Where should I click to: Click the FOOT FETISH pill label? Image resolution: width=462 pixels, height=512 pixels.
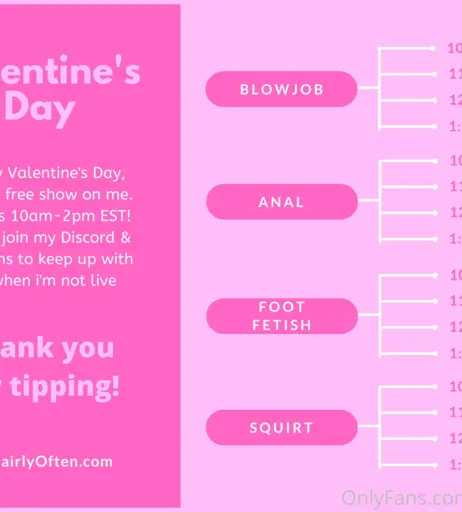(x=282, y=316)
